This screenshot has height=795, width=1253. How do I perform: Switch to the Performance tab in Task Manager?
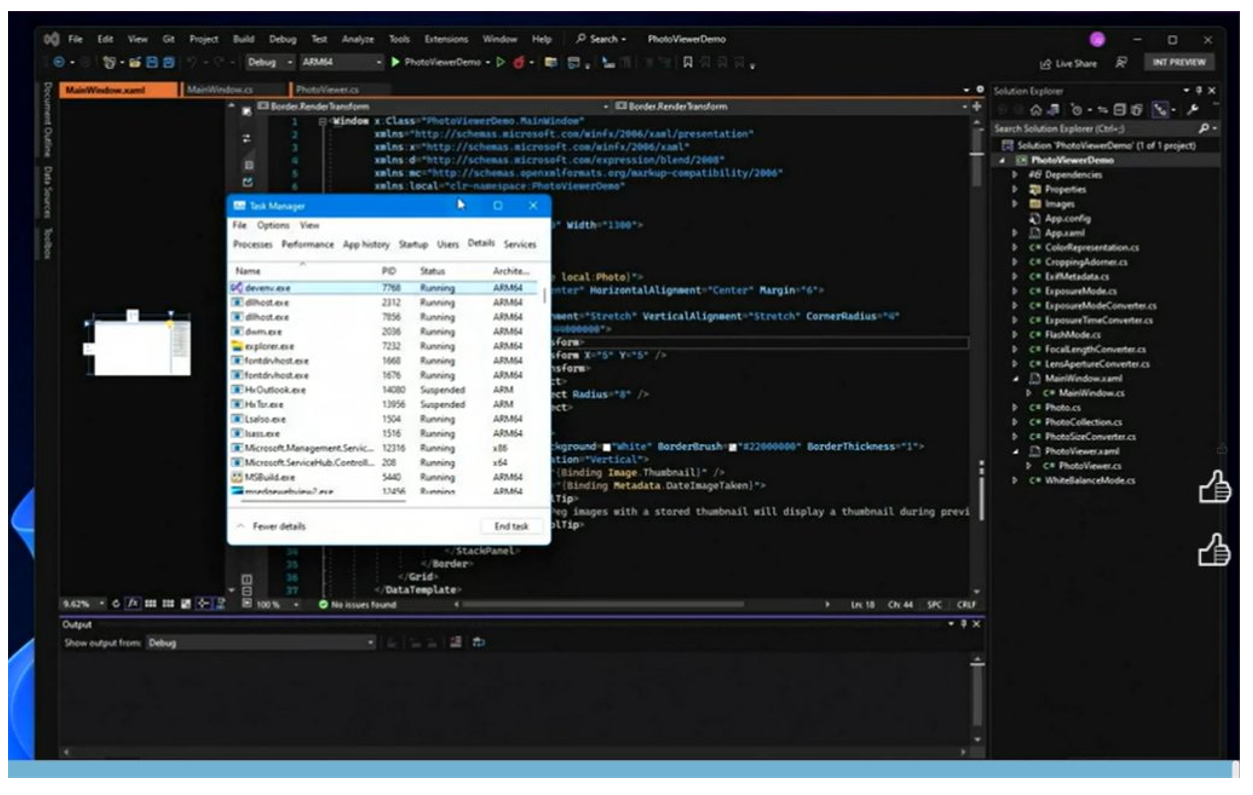click(x=307, y=244)
